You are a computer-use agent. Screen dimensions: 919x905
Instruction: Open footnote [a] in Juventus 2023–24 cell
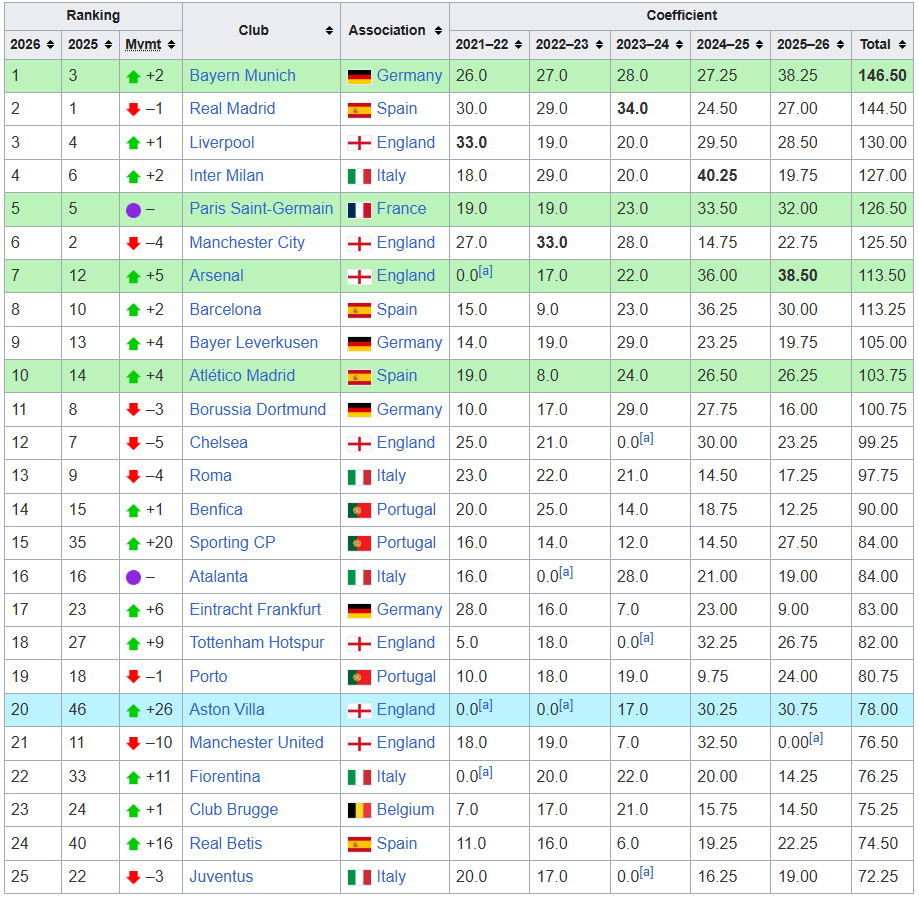(646, 872)
